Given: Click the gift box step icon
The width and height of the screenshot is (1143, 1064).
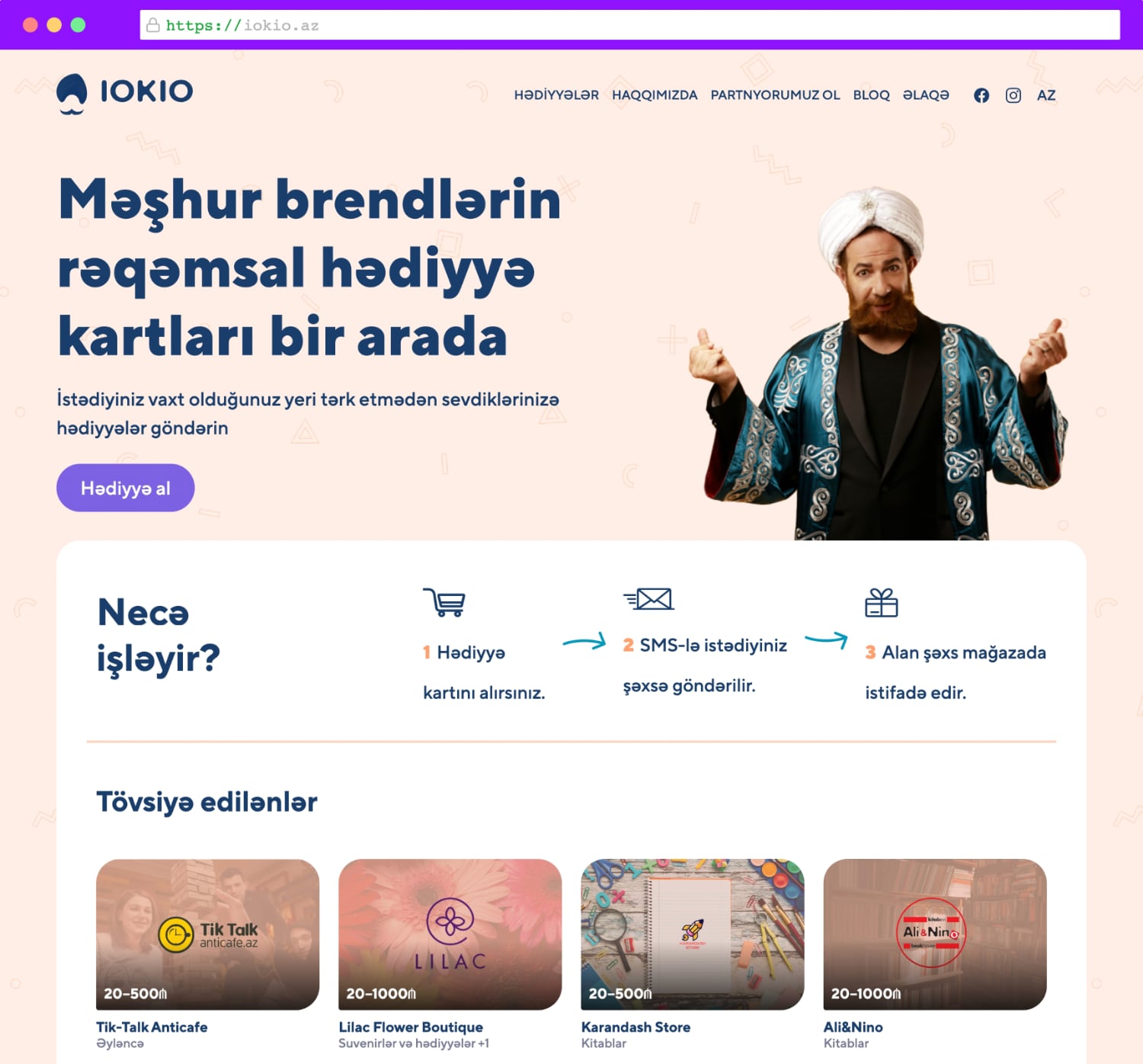Looking at the screenshot, I should point(882,603).
